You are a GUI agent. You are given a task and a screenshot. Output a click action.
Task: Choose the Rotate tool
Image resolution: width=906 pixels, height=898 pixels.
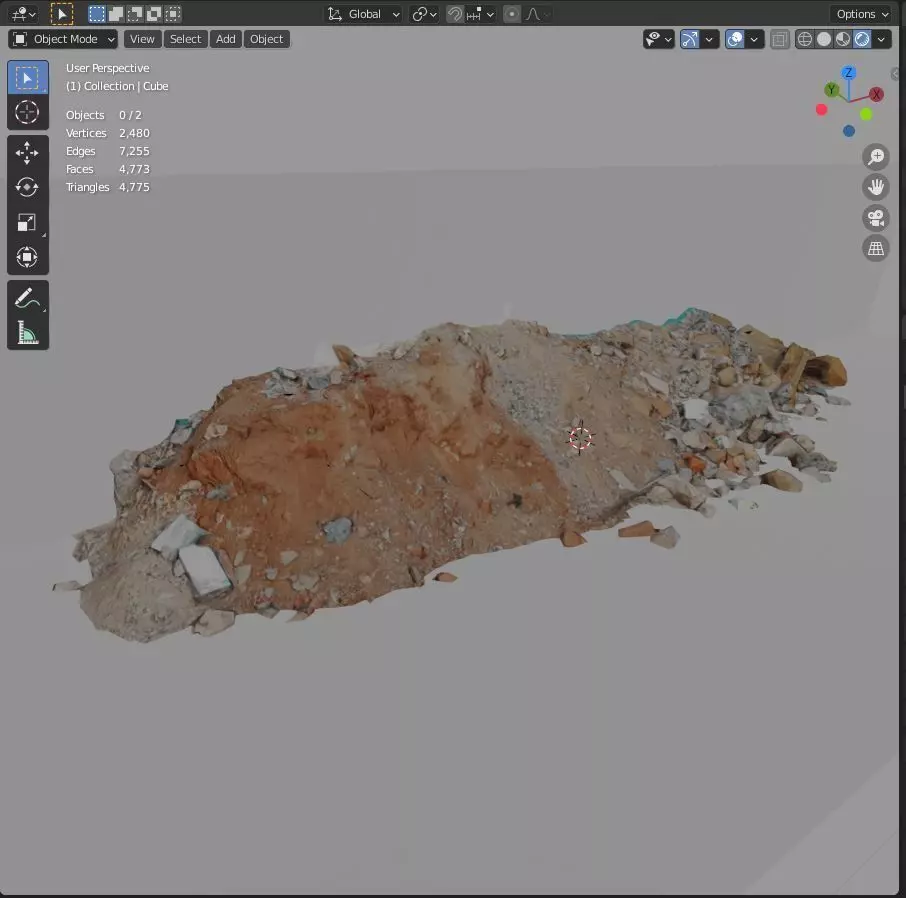(28, 187)
